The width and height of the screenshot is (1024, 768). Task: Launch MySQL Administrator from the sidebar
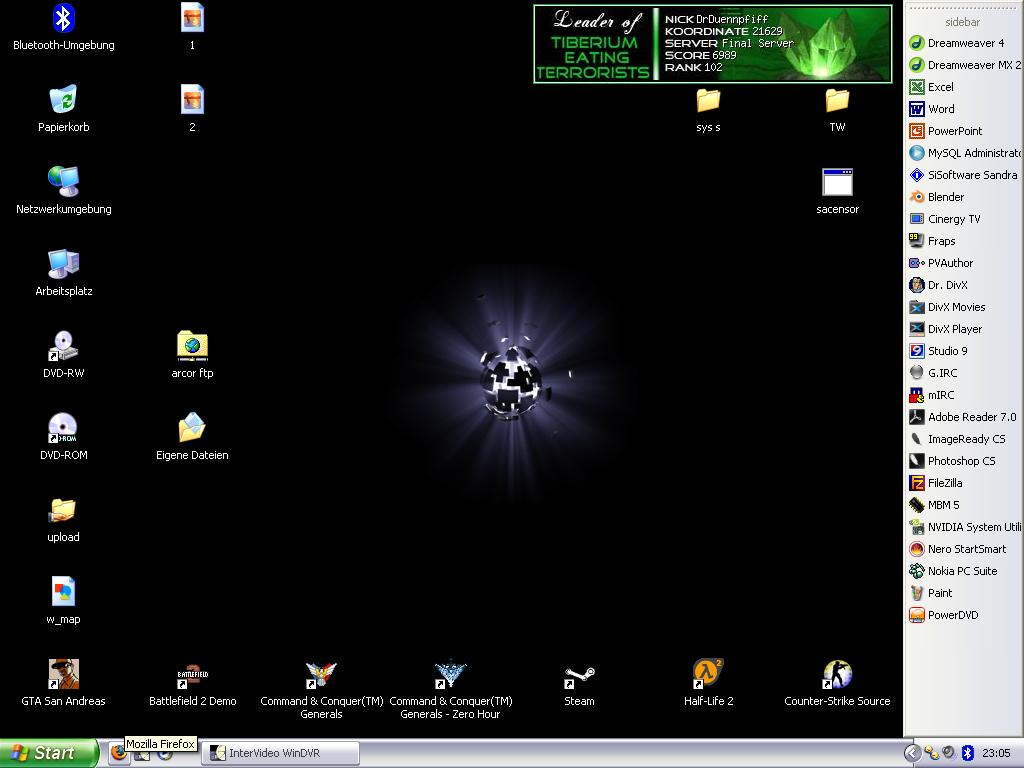click(x=965, y=153)
